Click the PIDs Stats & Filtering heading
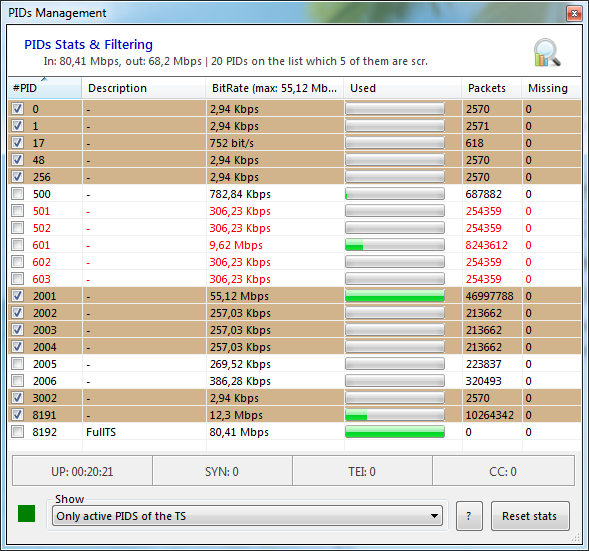Image resolution: width=589 pixels, height=551 pixels. pyautogui.click(x=88, y=44)
